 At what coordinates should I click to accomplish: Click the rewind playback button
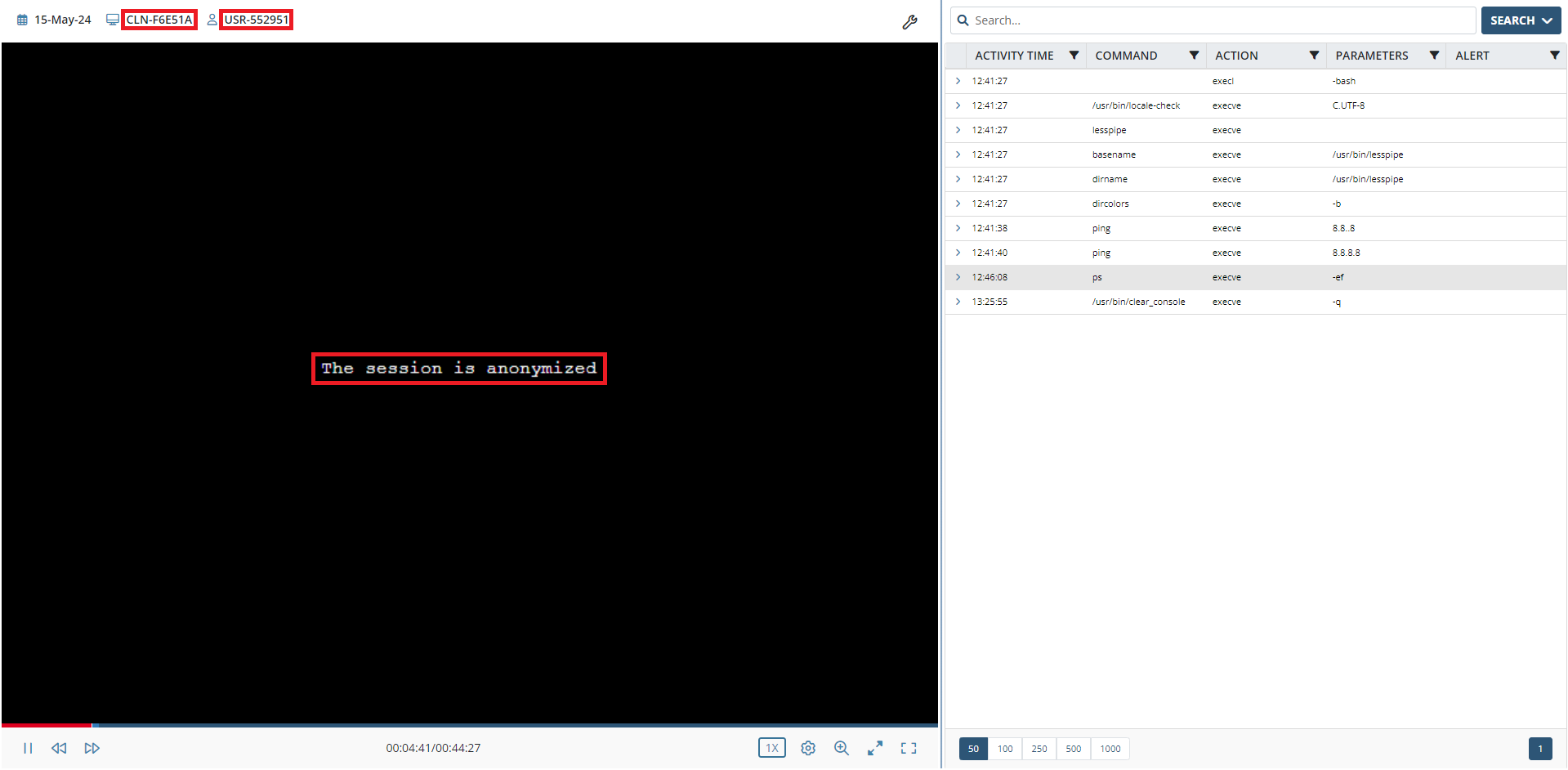click(59, 748)
